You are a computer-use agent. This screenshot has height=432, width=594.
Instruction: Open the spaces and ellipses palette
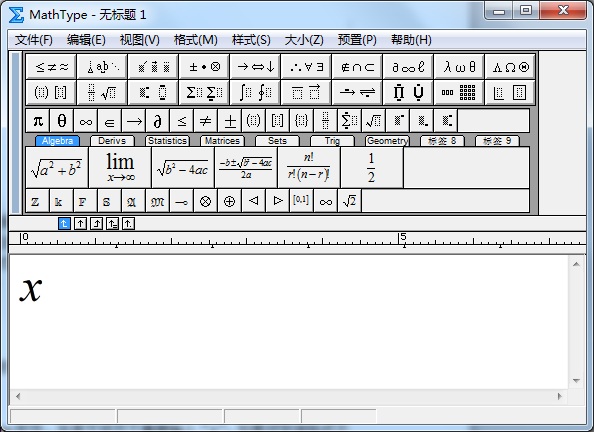pos(102,67)
